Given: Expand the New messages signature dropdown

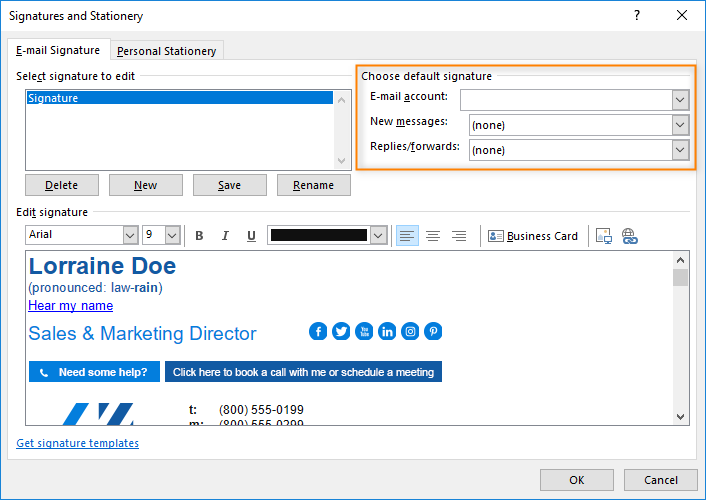Looking at the screenshot, I should (680, 125).
